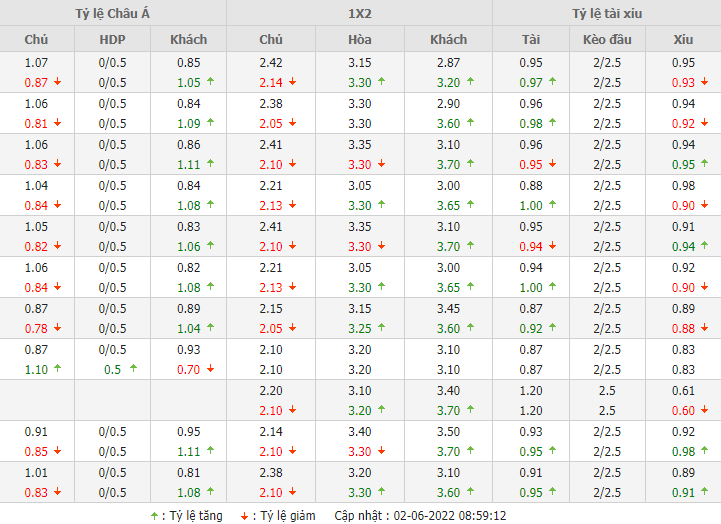The width and height of the screenshot is (721, 524).
Task: Click red down arrow beside 1X2 Chủ 2.14
Action: (292, 82)
